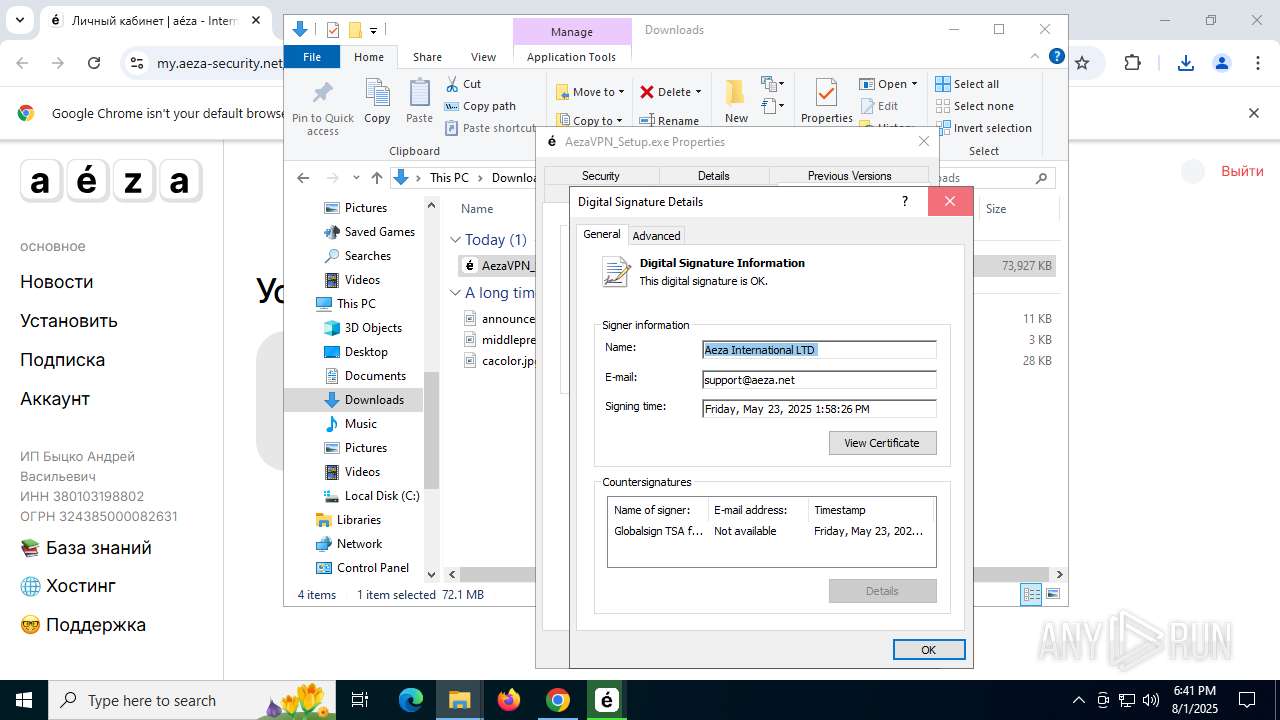Click the Cut scissors icon
The height and width of the screenshot is (720, 1280).
[x=452, y=84]
